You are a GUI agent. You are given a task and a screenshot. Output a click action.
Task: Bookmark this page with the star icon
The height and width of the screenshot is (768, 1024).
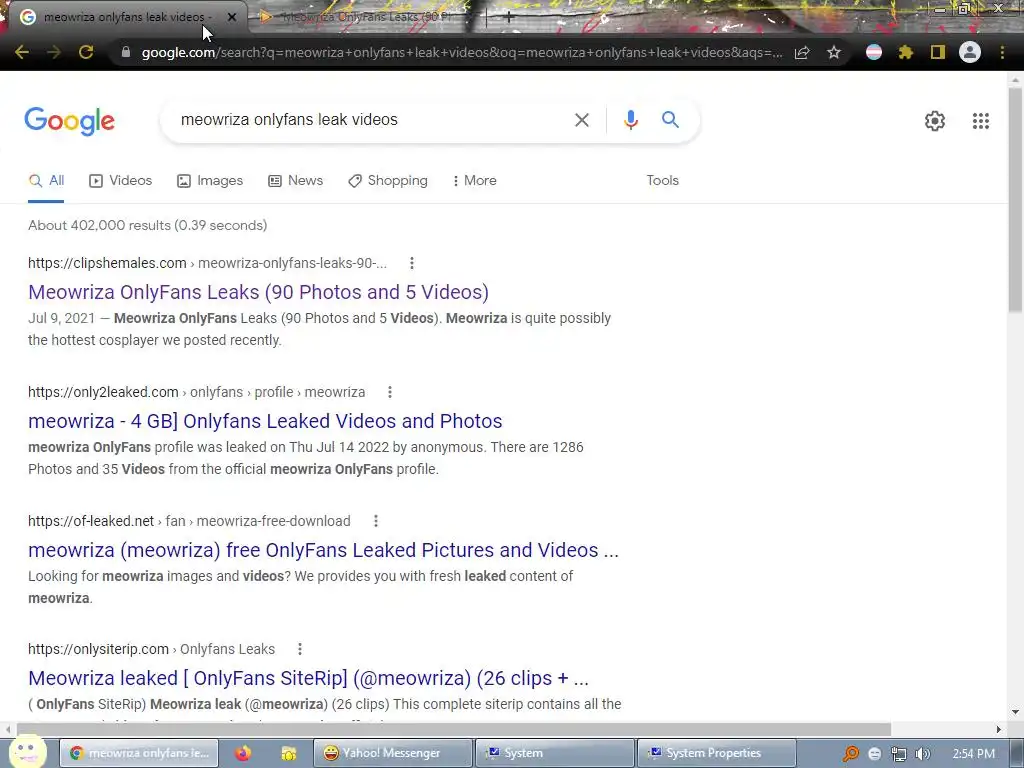click(833, 52)
